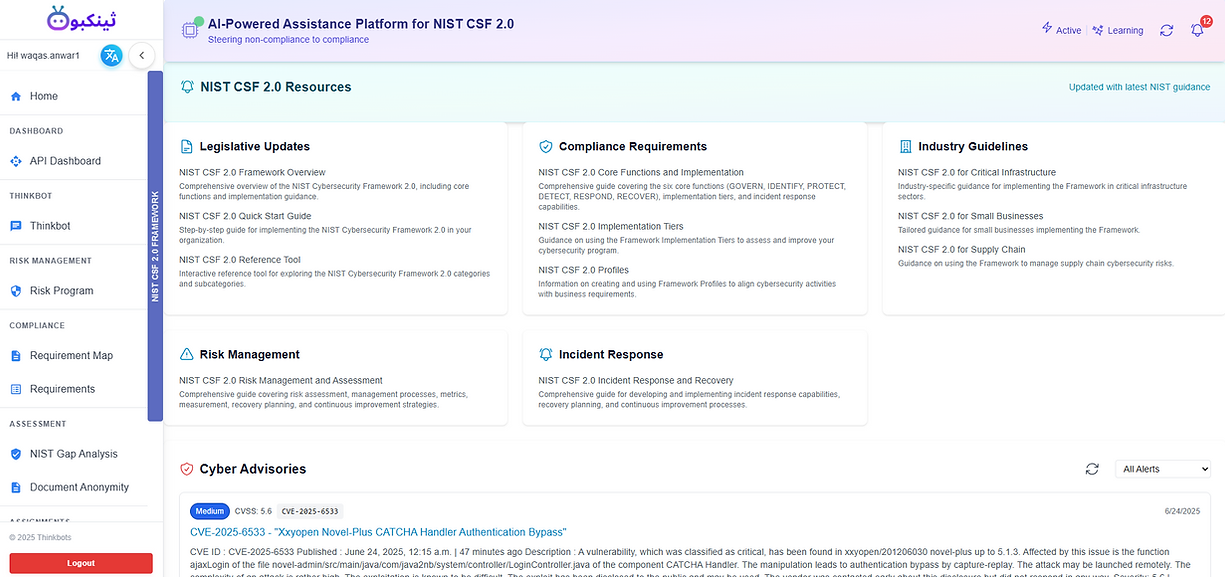This screenshot has height=577, width=1225.
Task: Open Document Anonymity page
Action: pyautogui.click(x=81, y=487)
